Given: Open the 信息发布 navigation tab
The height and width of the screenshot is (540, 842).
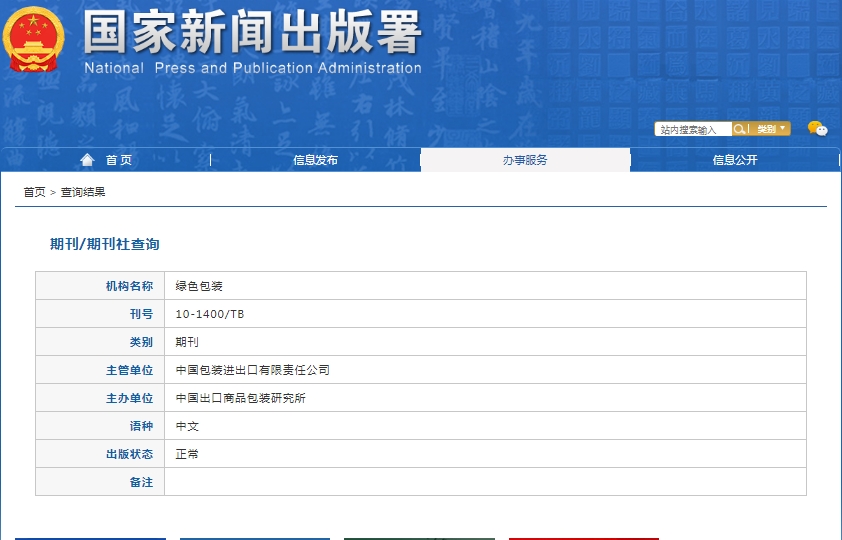Looking at the screenshot, I should tap(315, 160).
